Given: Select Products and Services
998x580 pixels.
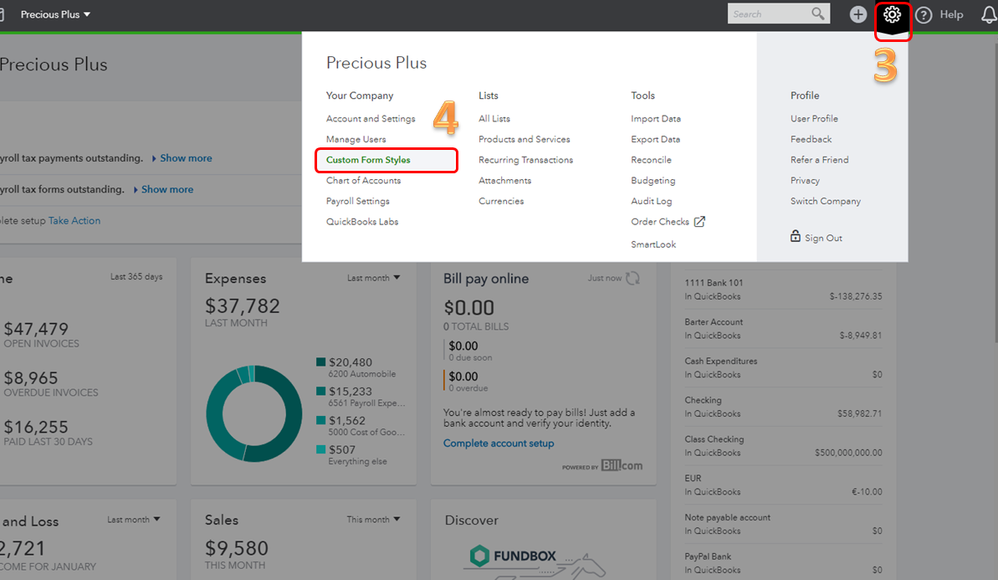Looking at the screenshot, I should click(x=524, y=139).
